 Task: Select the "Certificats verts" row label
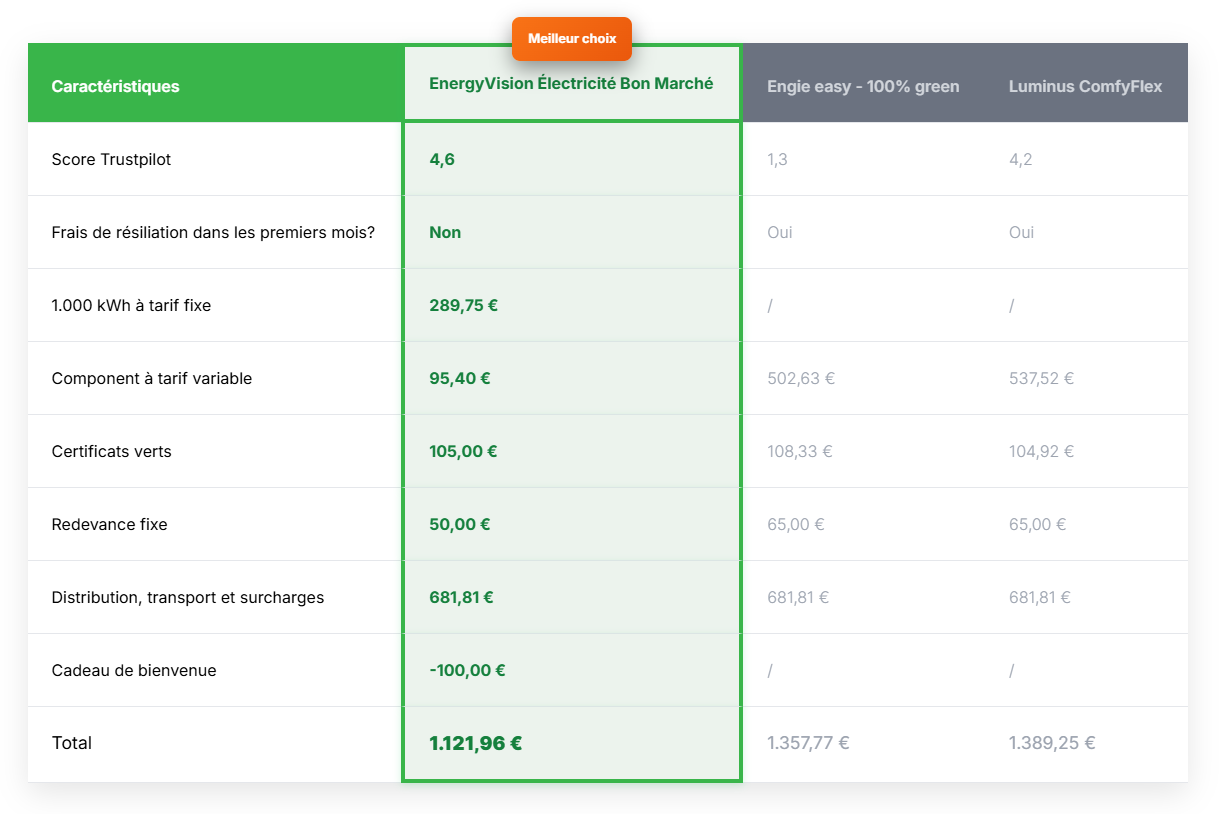pos(111,451)
